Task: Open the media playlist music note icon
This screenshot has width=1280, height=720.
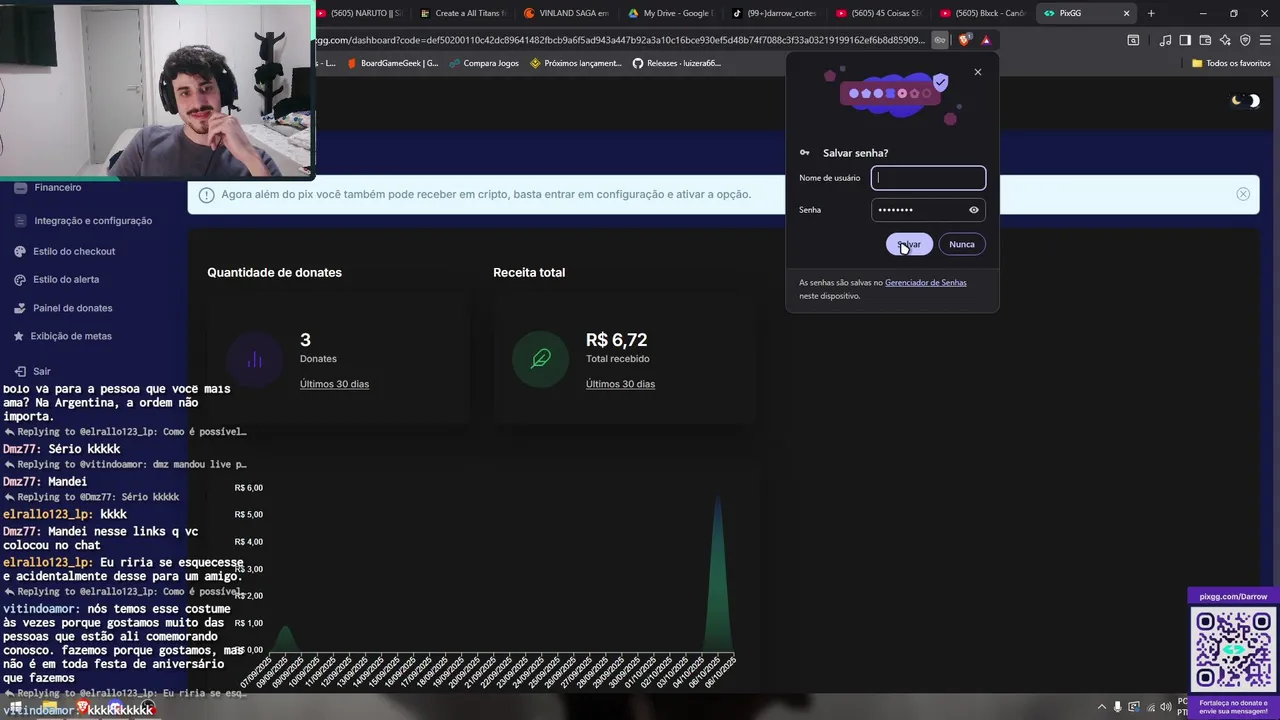Action: [1165, 40]
